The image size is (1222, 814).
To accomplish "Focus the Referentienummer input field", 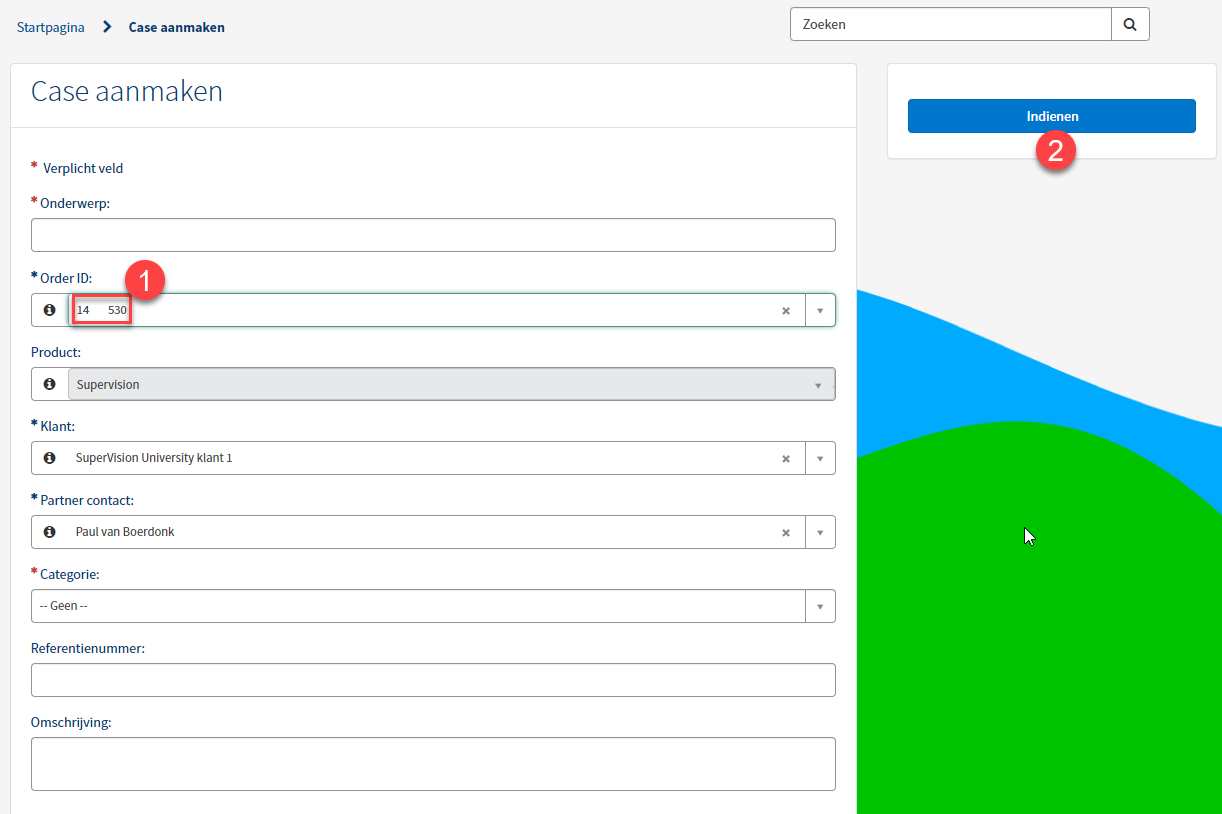I will tap(433, 680).
